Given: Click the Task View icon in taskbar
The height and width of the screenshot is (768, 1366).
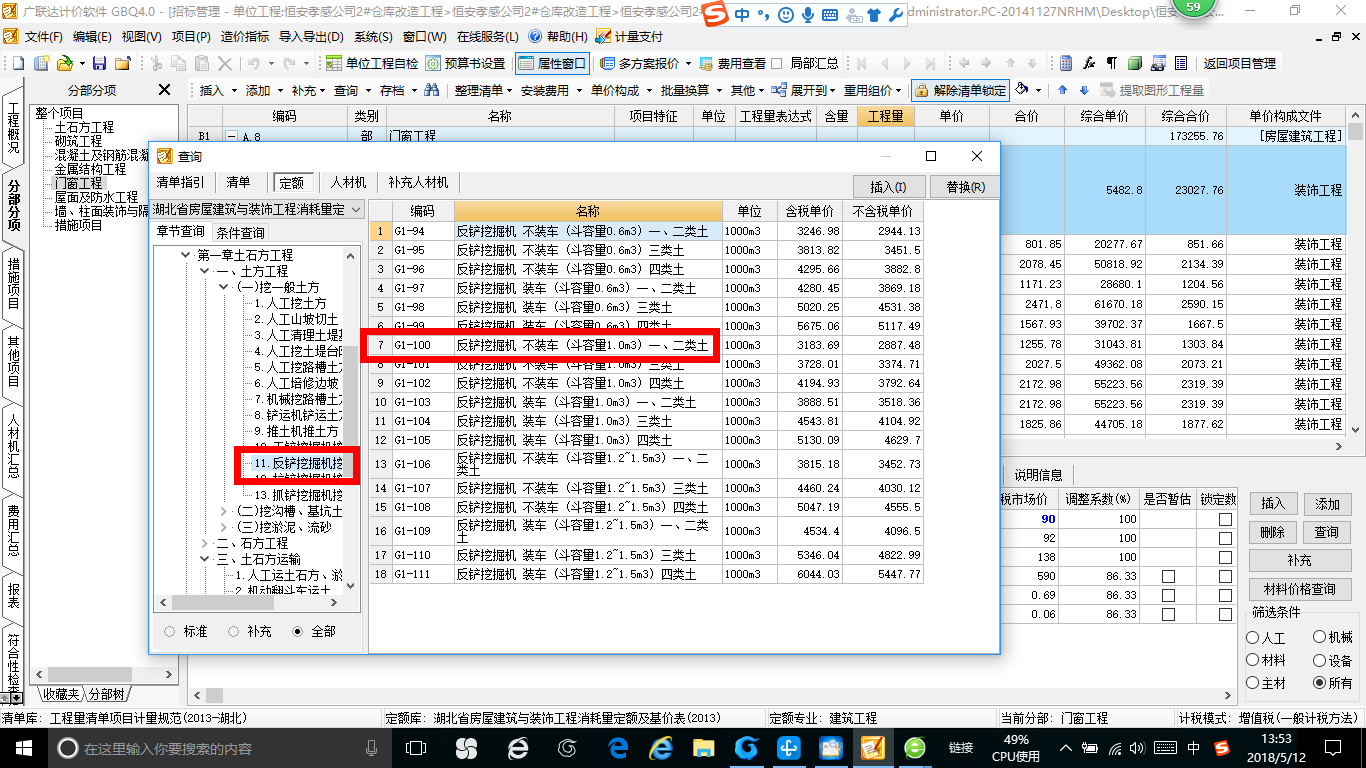Looking at the screenshot, I should [415, 747].
